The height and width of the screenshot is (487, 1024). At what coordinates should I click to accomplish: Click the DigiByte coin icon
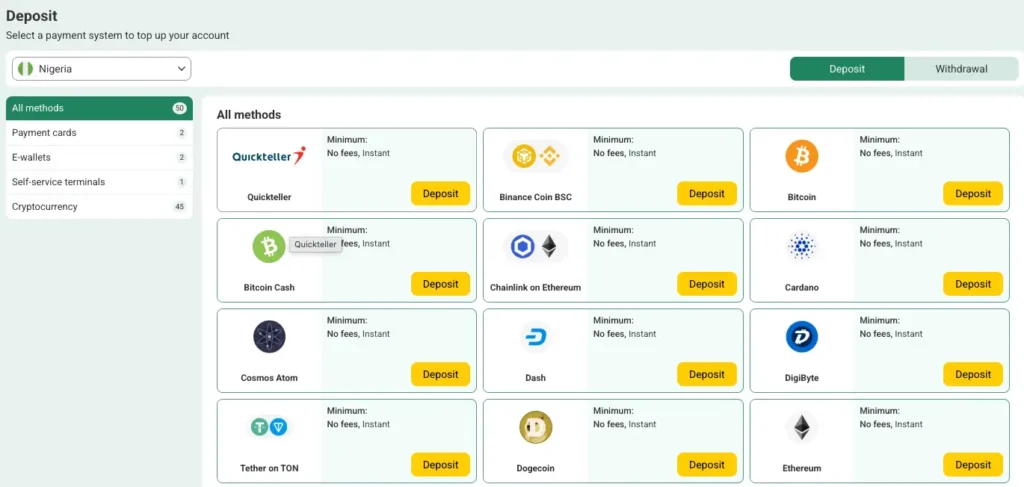[801, 337]
